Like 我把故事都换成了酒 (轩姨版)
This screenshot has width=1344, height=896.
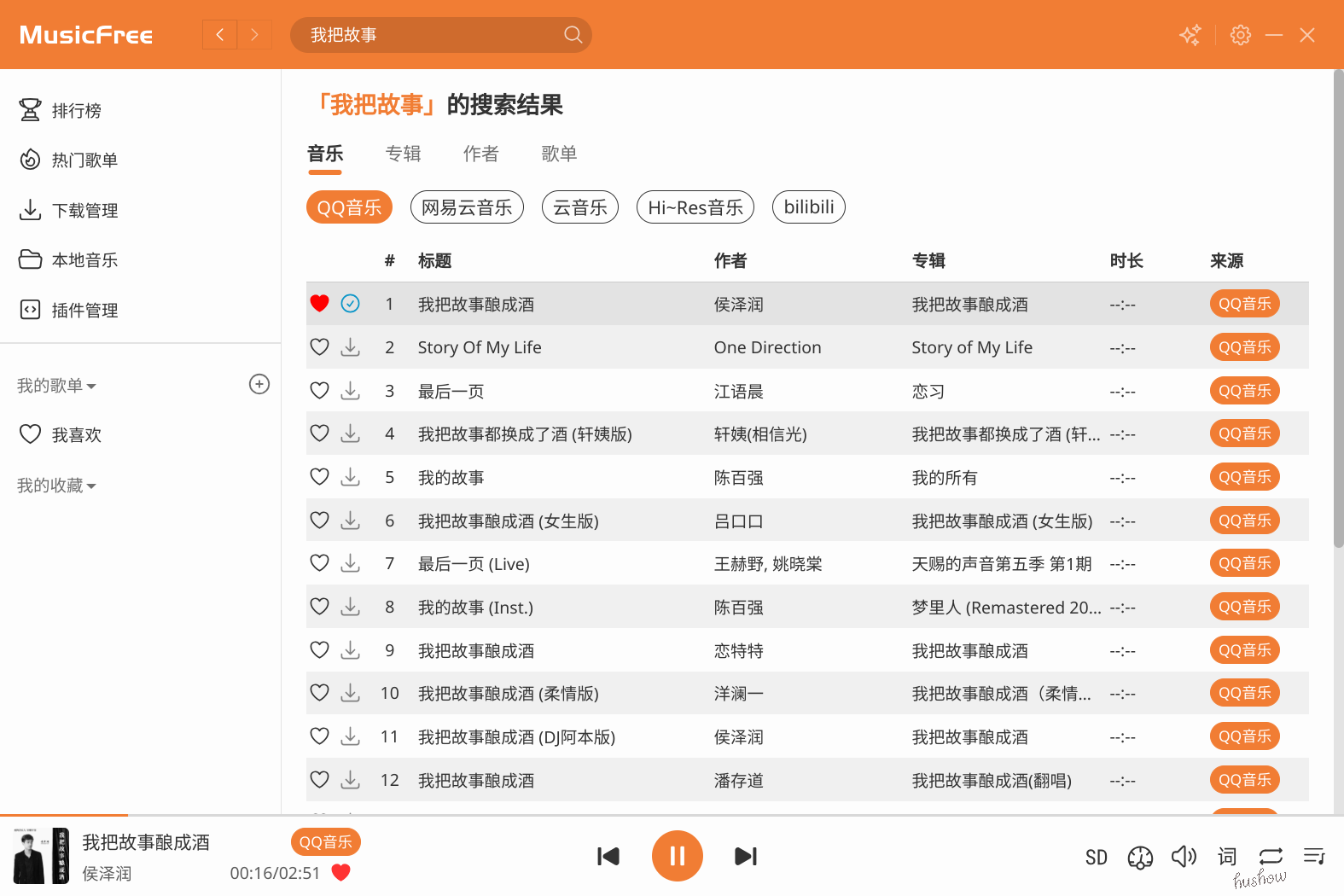(320, 433)
